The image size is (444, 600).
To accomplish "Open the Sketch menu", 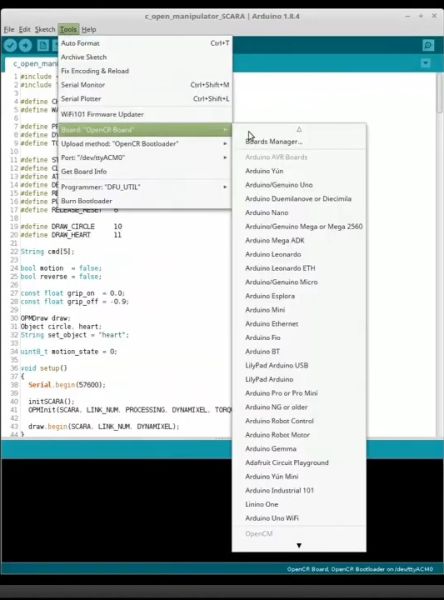I will [x=45, y=29].
